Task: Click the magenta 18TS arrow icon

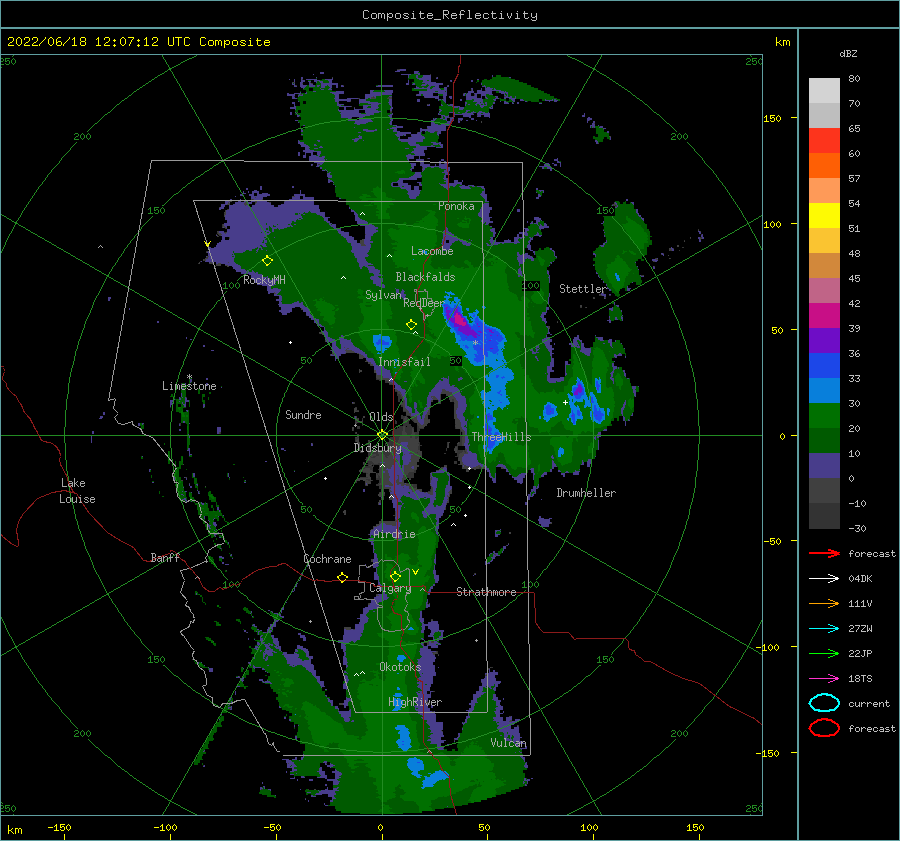Action: coord(824,679)
